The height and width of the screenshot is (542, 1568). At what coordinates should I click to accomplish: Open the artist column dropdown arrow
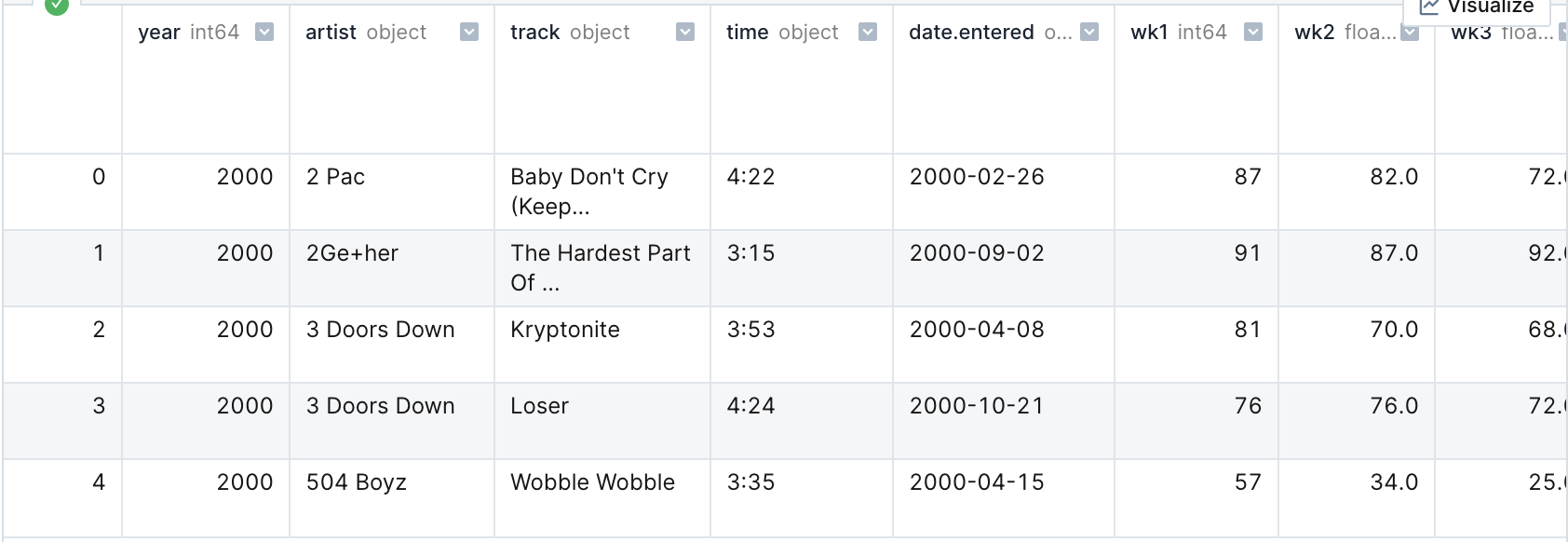(x=469, y=33)
